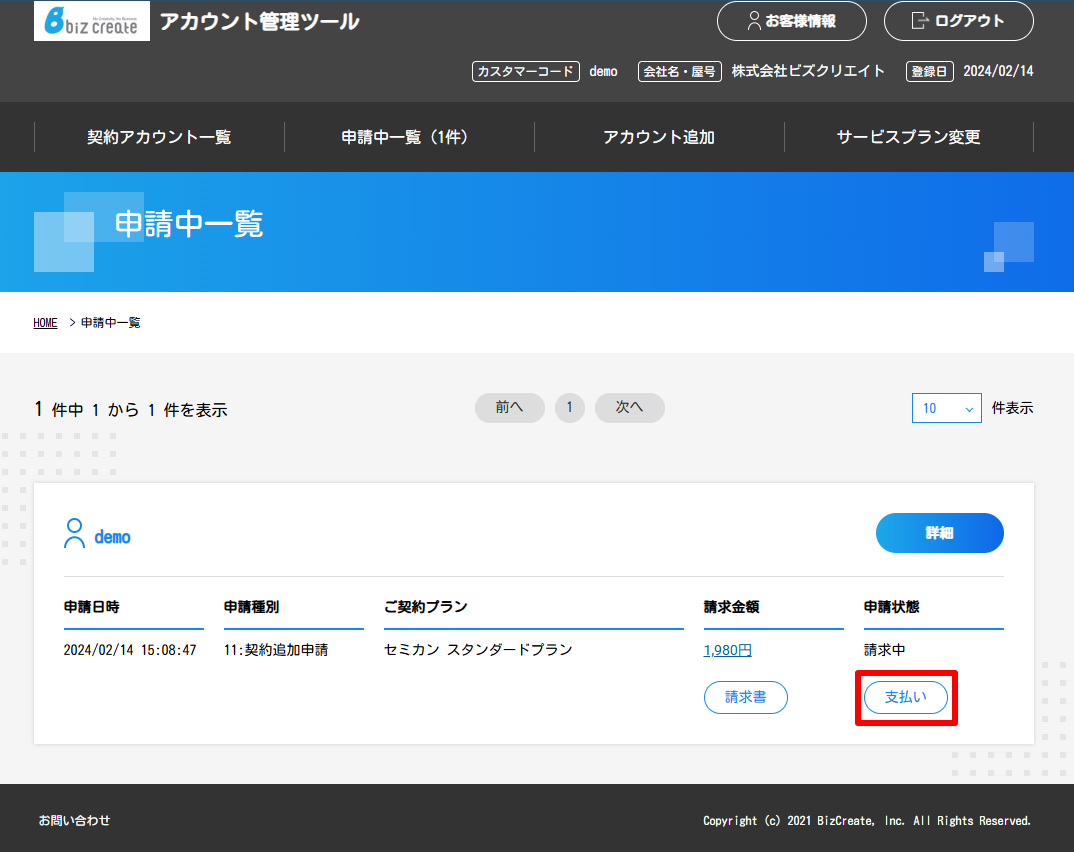Select text 11:契約追加申請
This screenshot has height=852, width=1074.
click(x=276, y=650)
